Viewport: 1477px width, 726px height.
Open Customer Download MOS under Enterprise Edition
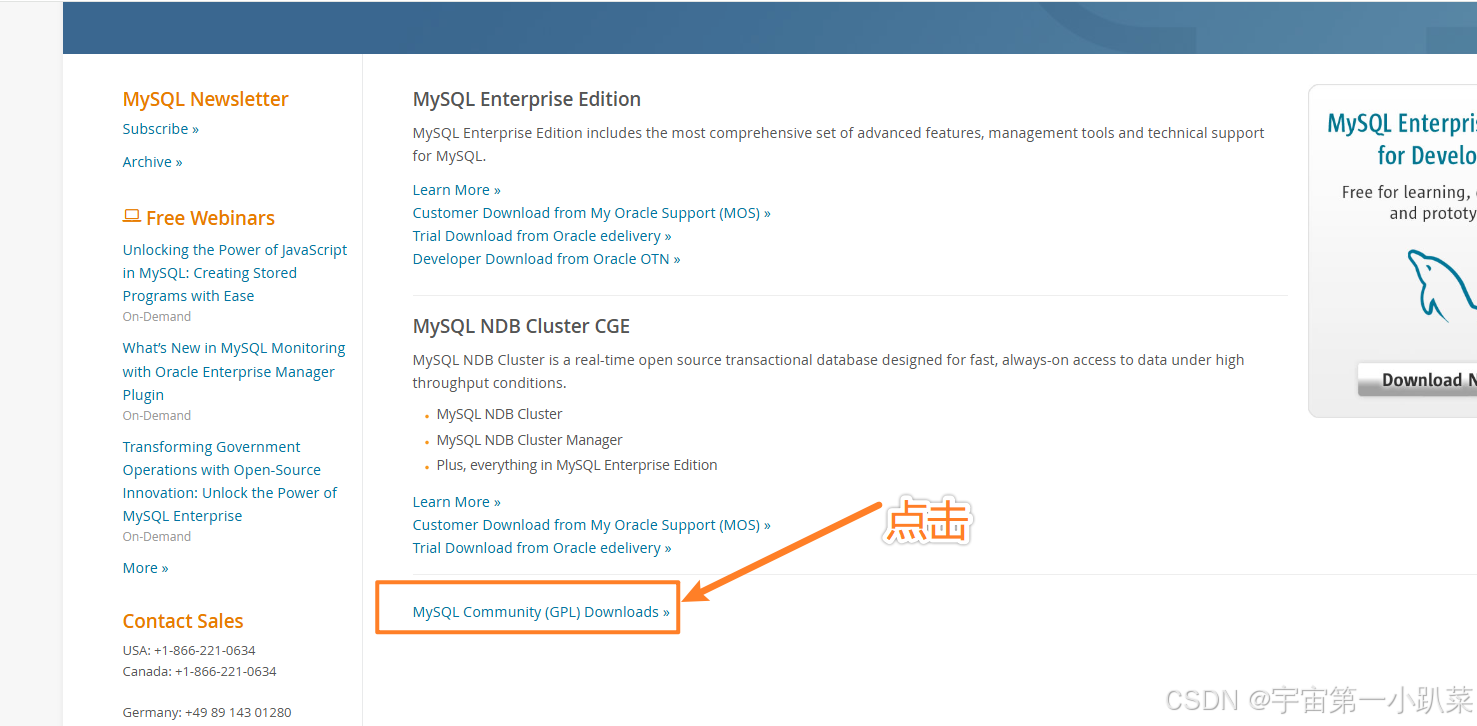[592, 213]
